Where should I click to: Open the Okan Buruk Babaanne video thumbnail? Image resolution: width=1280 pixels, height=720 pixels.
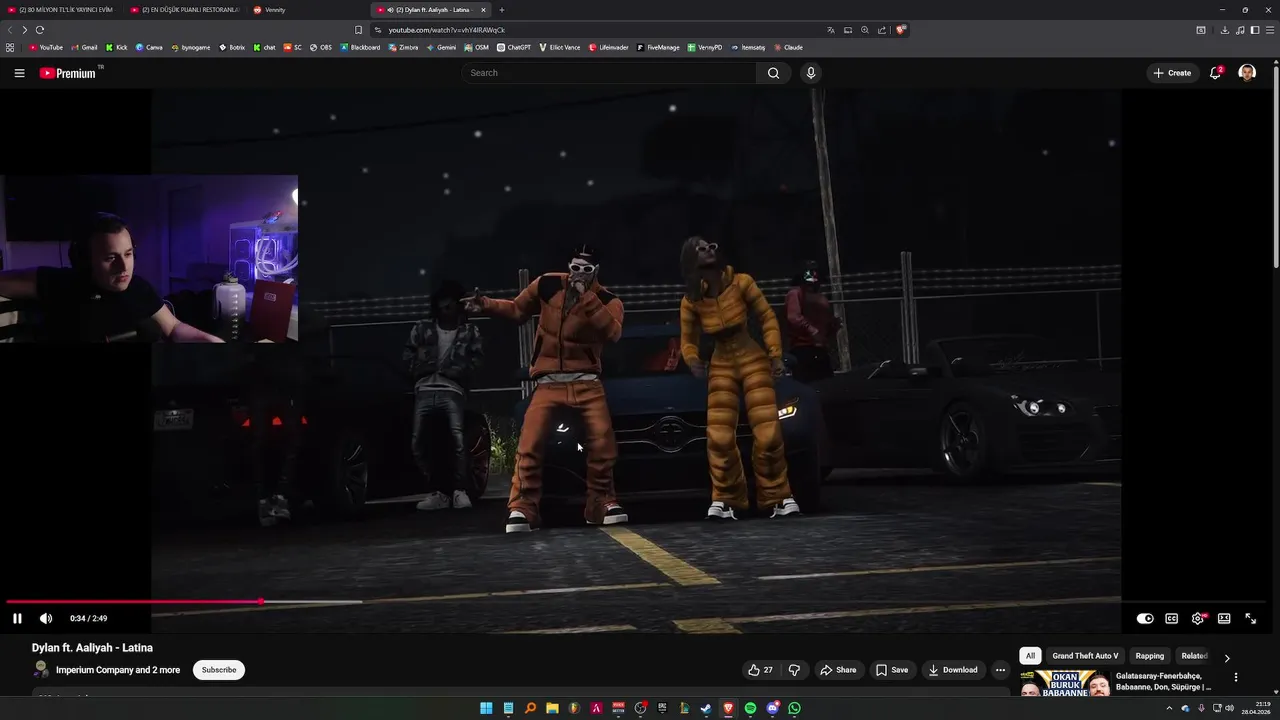pos(1065,684)
